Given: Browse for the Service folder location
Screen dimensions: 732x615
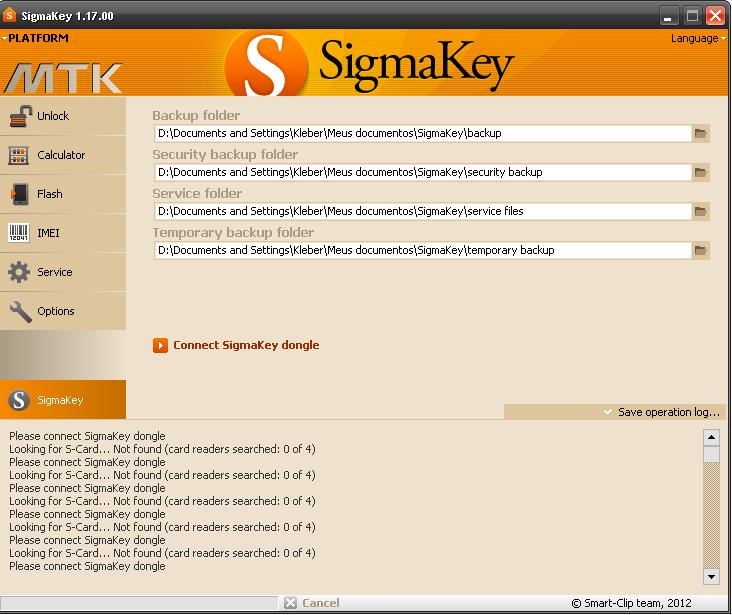Looking at the screenshot, I should (x=700, y=211).
